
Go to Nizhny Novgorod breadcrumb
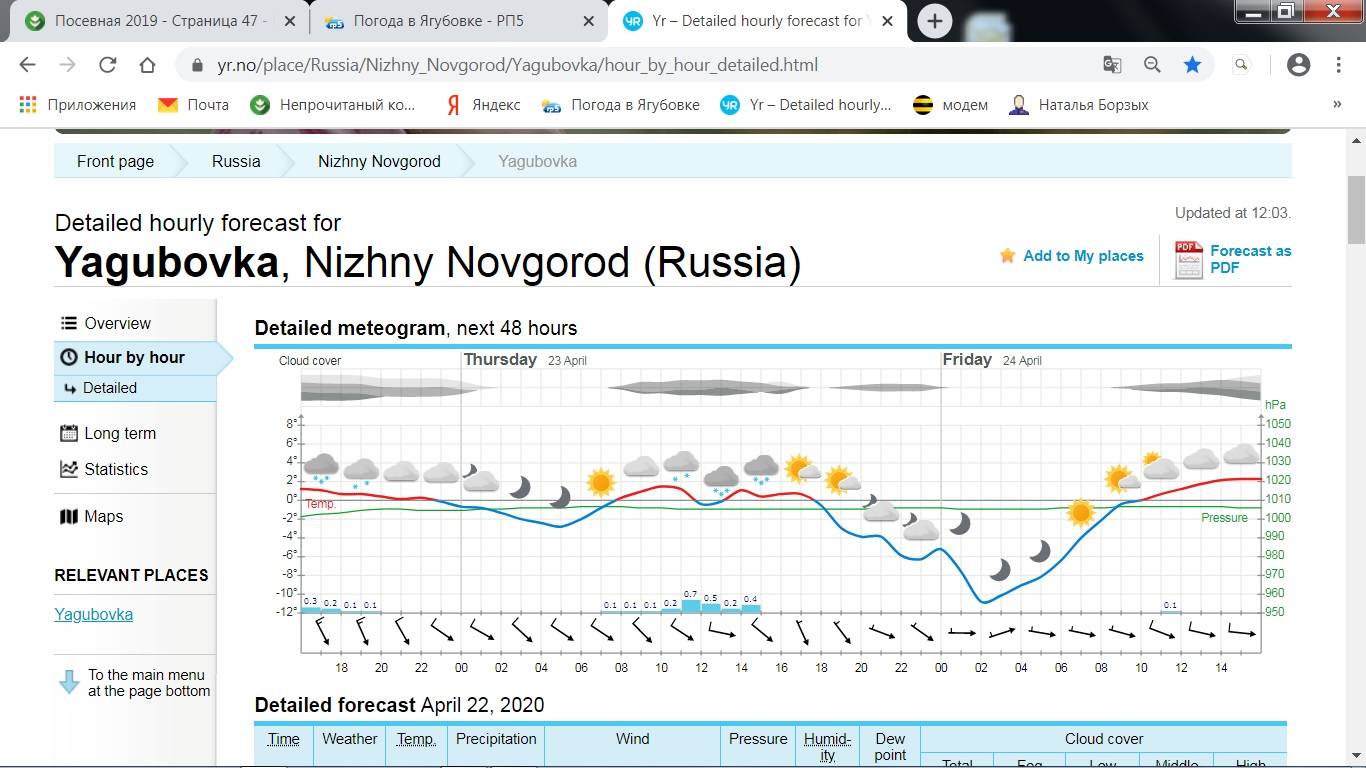(x=379, y=161)
